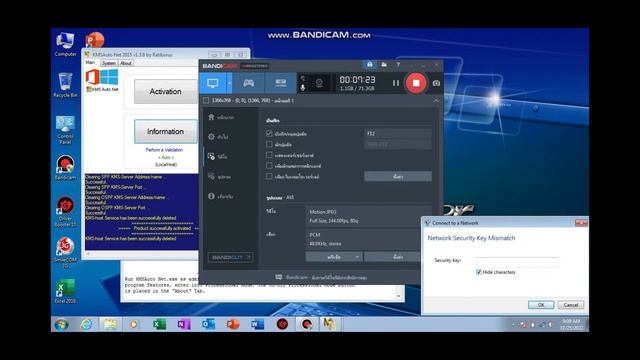Open the output folder icon in the Bandicam title bar

point(384,64)
